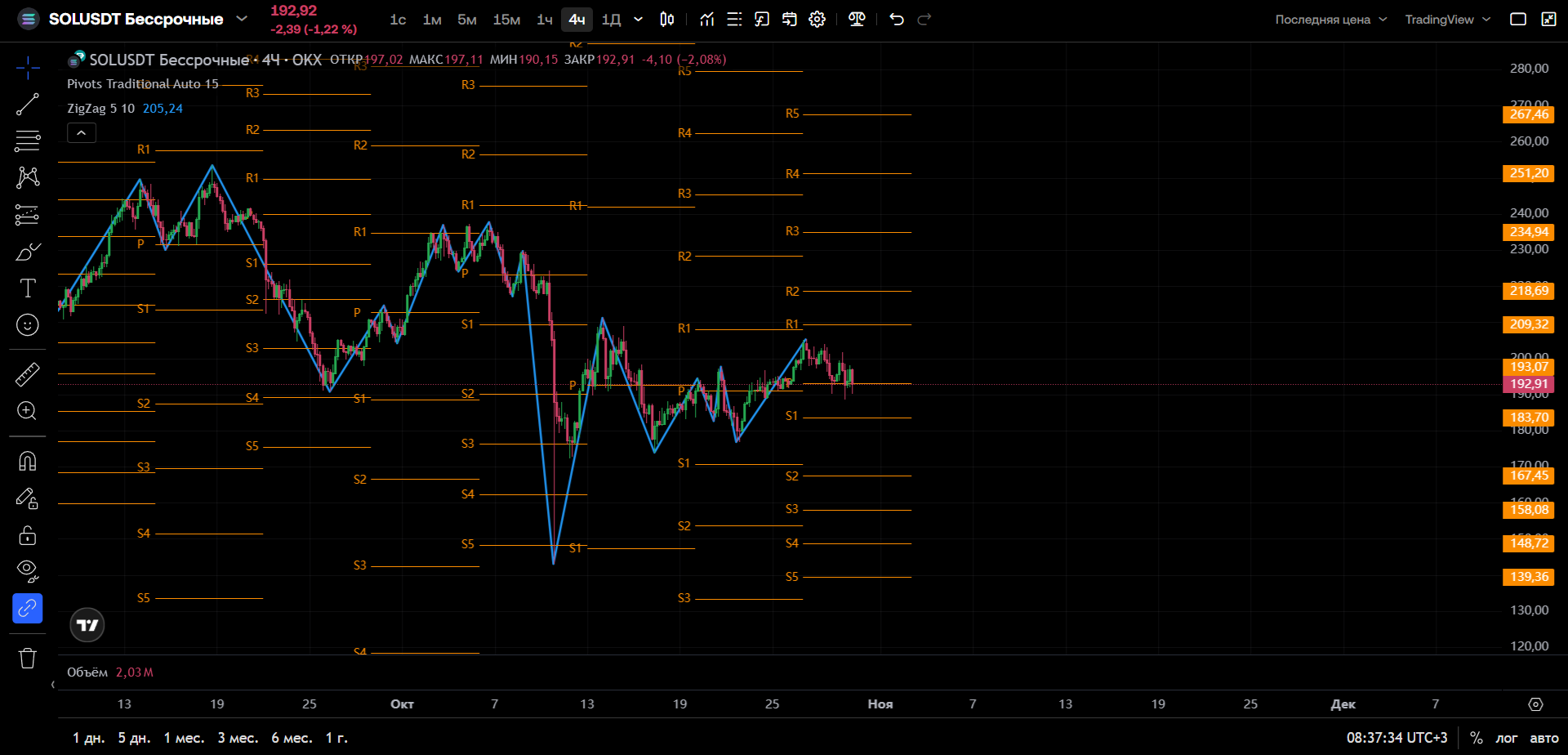1568x755 pixels.
Task: Toggle percent scale mode
Action: (1477, 738)
